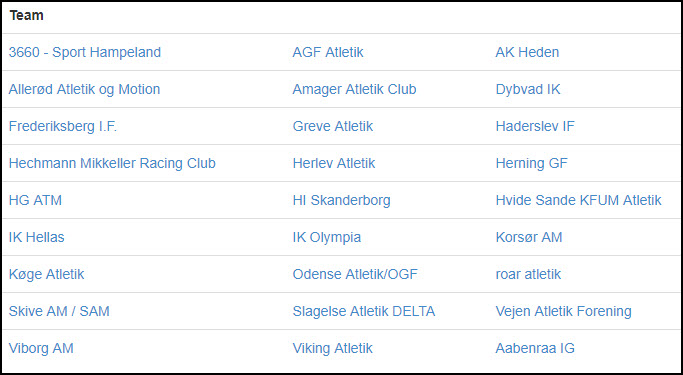Open AK Heden team page
Image resolution: width=683 pixels, height=375 pixels.
click(527, 52)
